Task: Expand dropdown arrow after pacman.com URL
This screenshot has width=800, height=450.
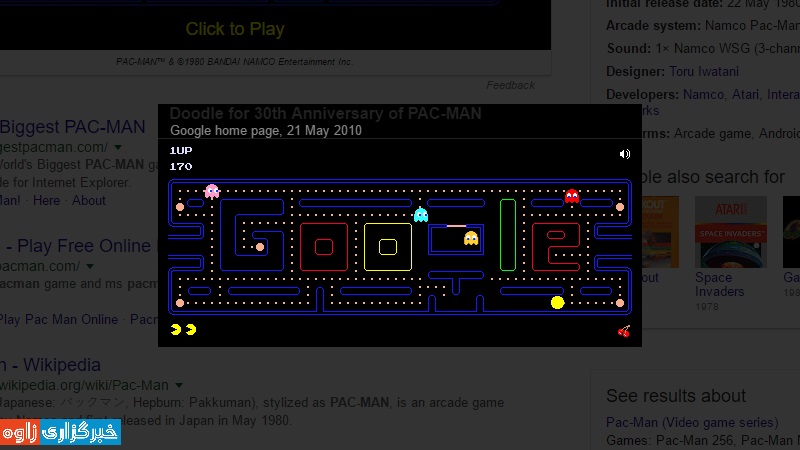Action: 89,267
